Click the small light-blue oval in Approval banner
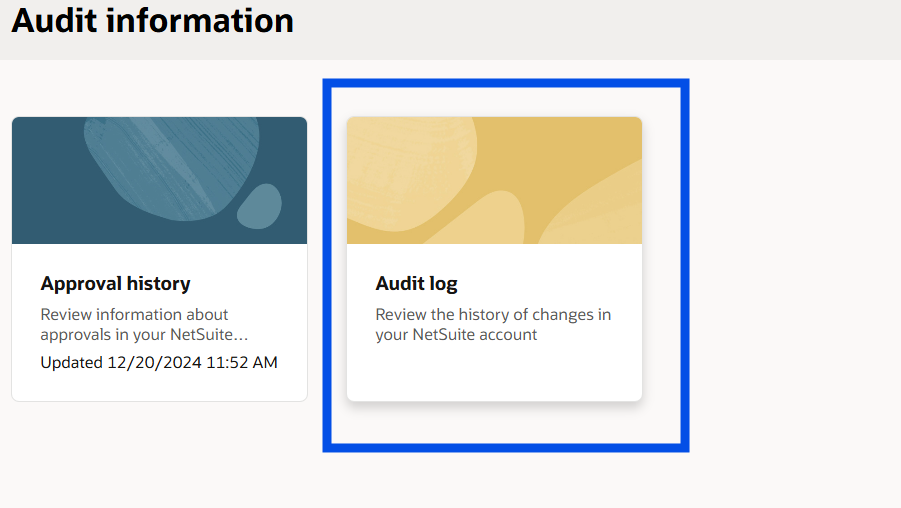 tap(260, 206)
